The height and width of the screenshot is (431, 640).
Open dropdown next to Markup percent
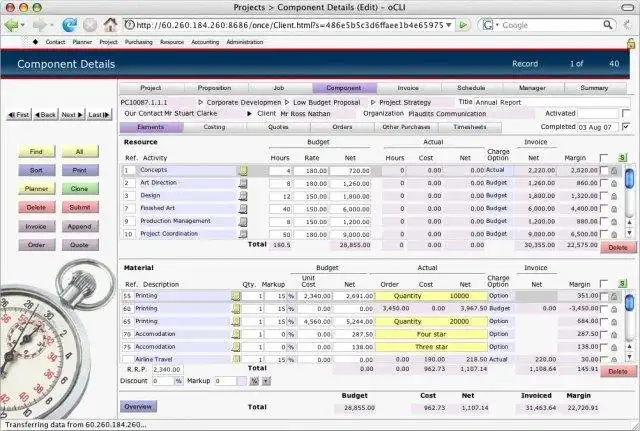click(266, 381)
